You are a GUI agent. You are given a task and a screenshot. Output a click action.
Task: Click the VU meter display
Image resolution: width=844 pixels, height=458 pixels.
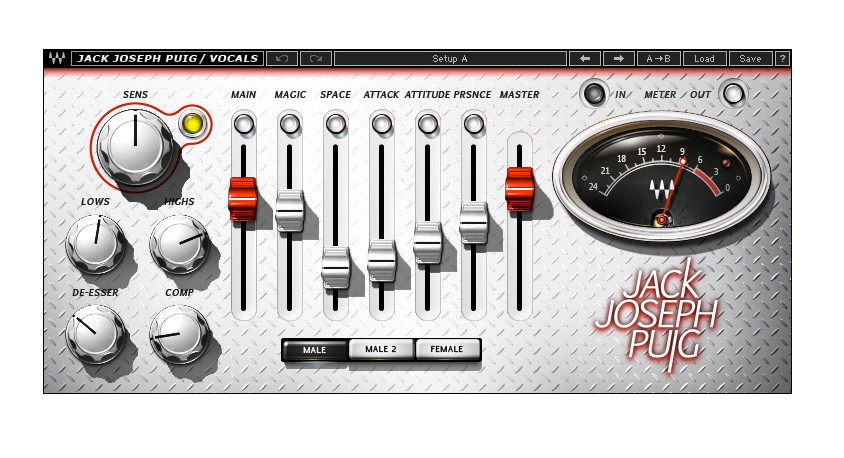tap(662, 177)
